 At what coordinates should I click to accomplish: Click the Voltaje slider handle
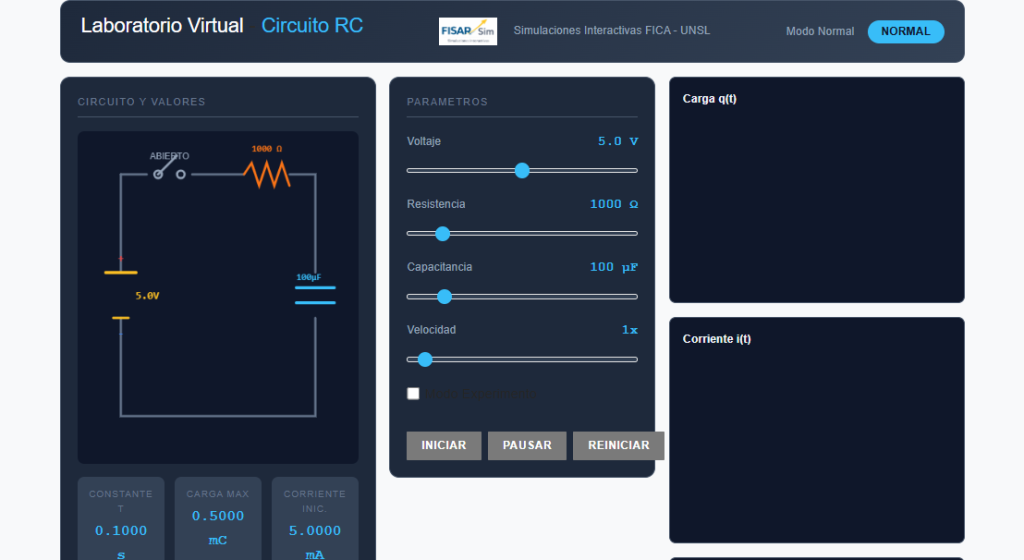[521, 171]
